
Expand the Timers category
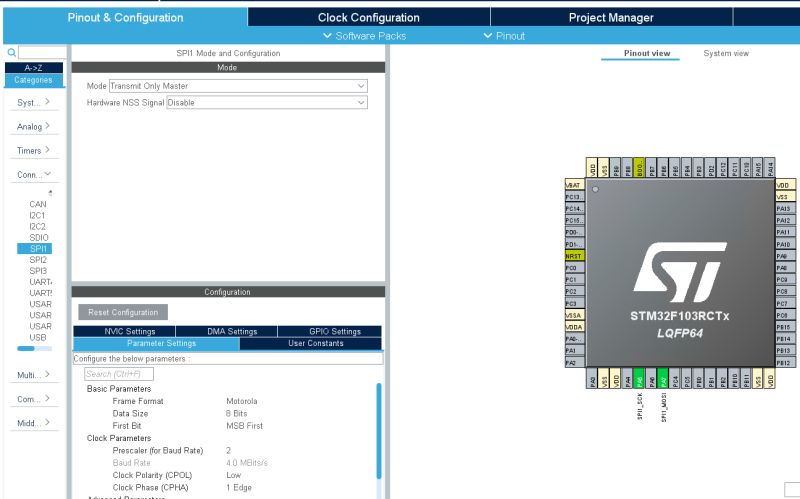point(34,150)
